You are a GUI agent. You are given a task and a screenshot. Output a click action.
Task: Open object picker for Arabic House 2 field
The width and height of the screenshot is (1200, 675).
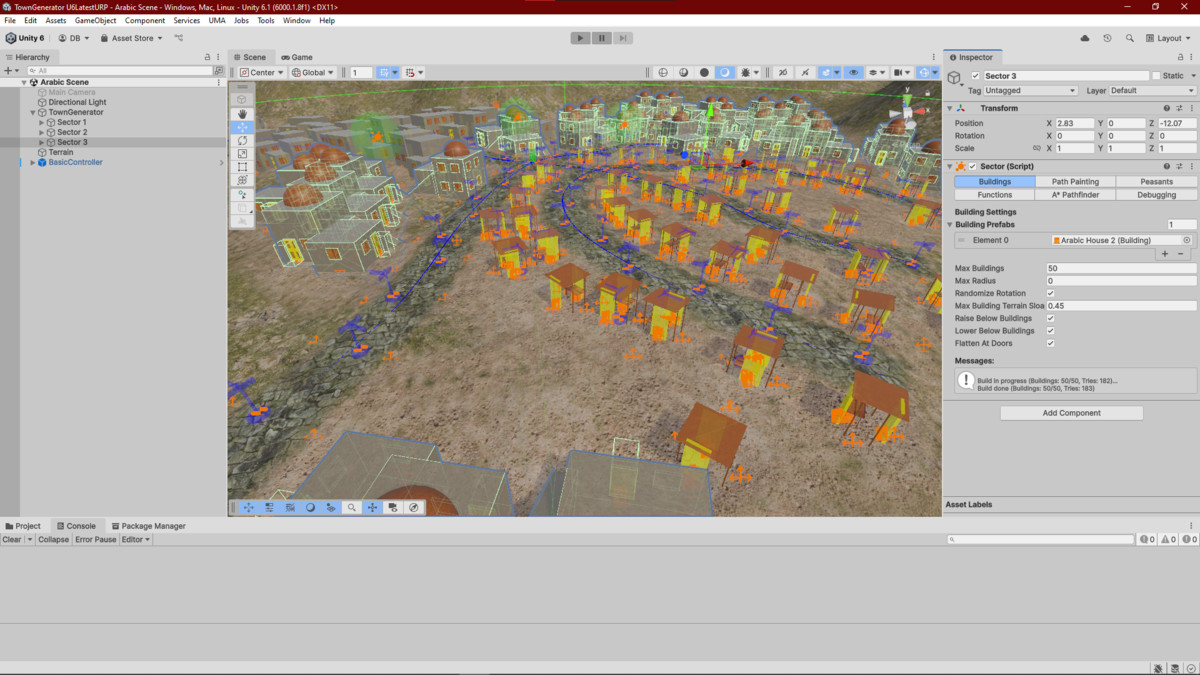1187,240
